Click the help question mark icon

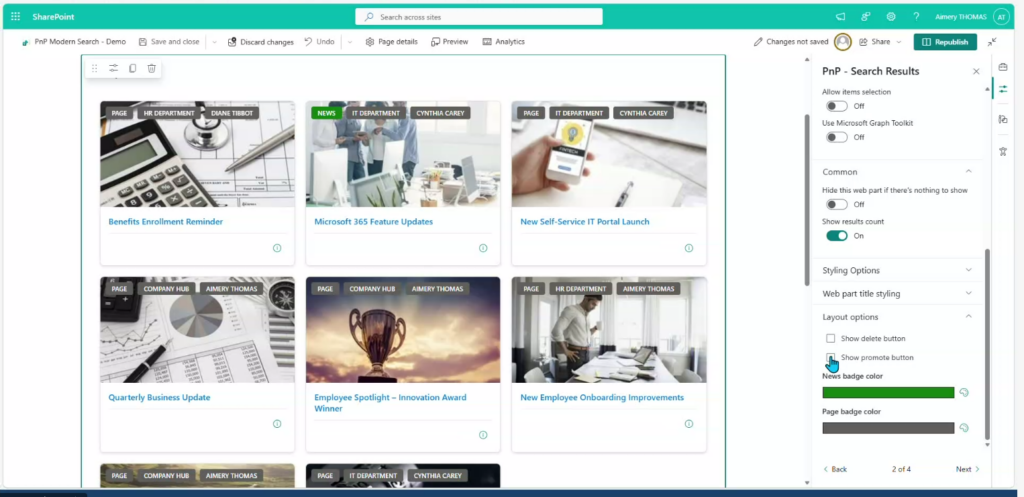click(916, 17)
